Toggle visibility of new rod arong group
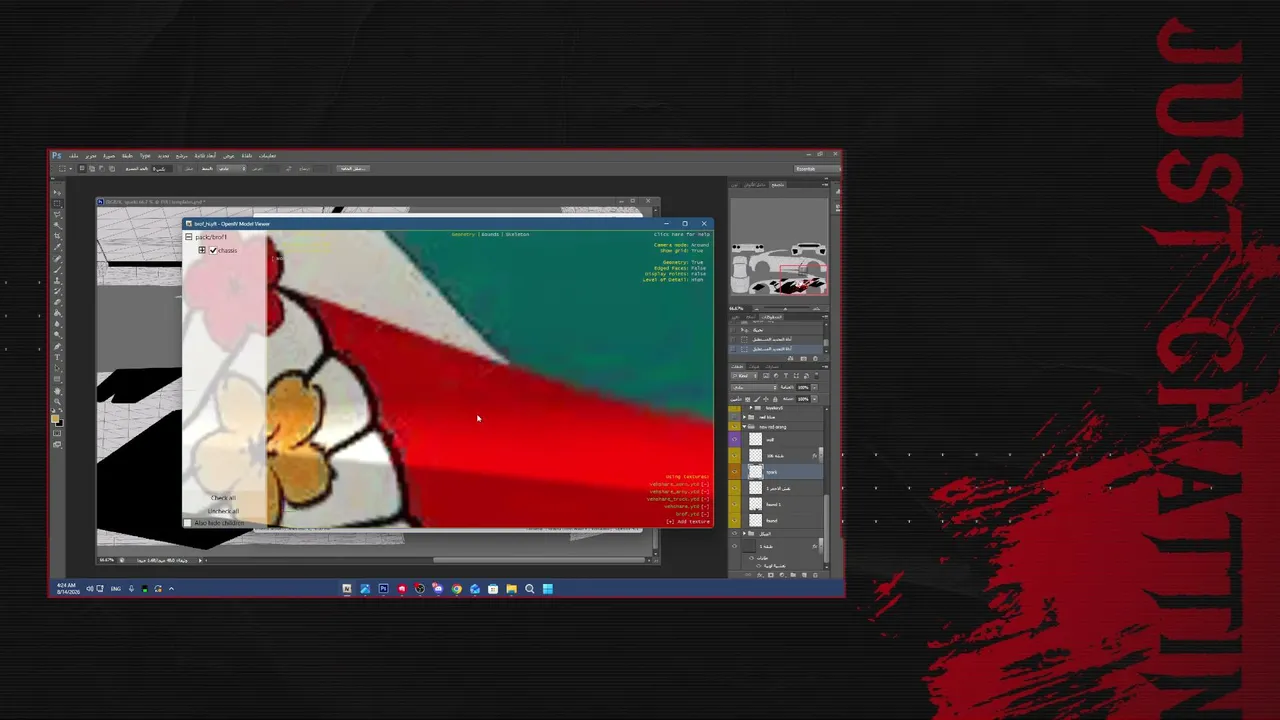Image resolution: width=1280 pixels, height=720 pixels. click(735, 427)
